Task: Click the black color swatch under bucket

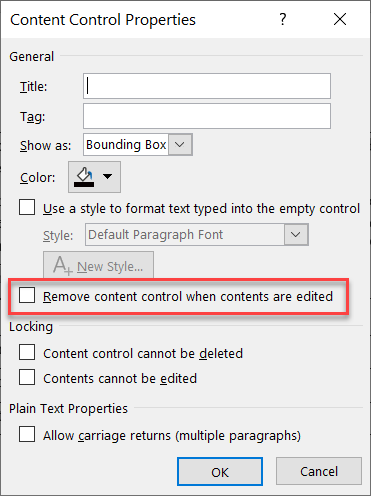Action: [x=84, y=184]
